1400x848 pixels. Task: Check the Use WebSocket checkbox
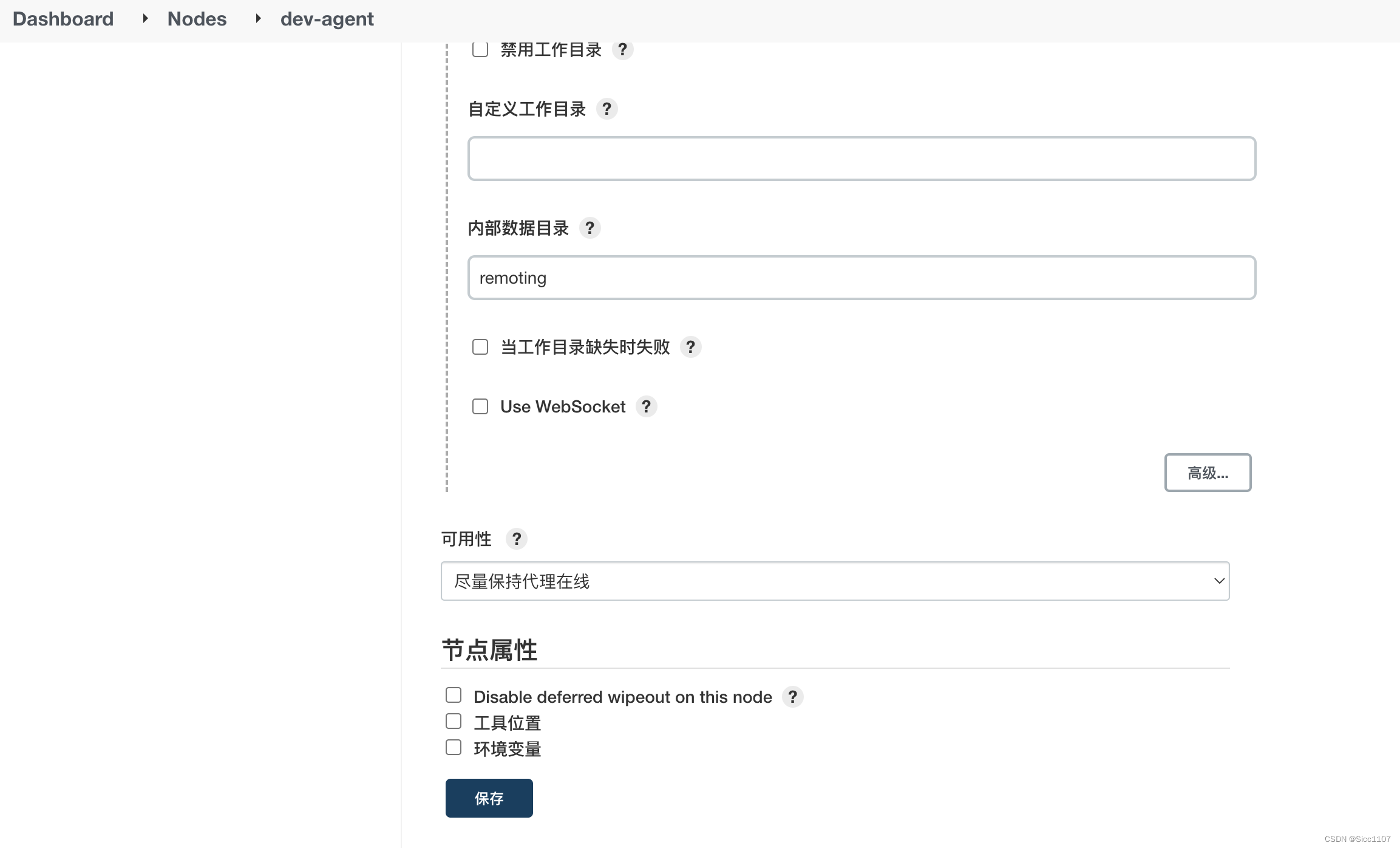(x=480, y=406)
